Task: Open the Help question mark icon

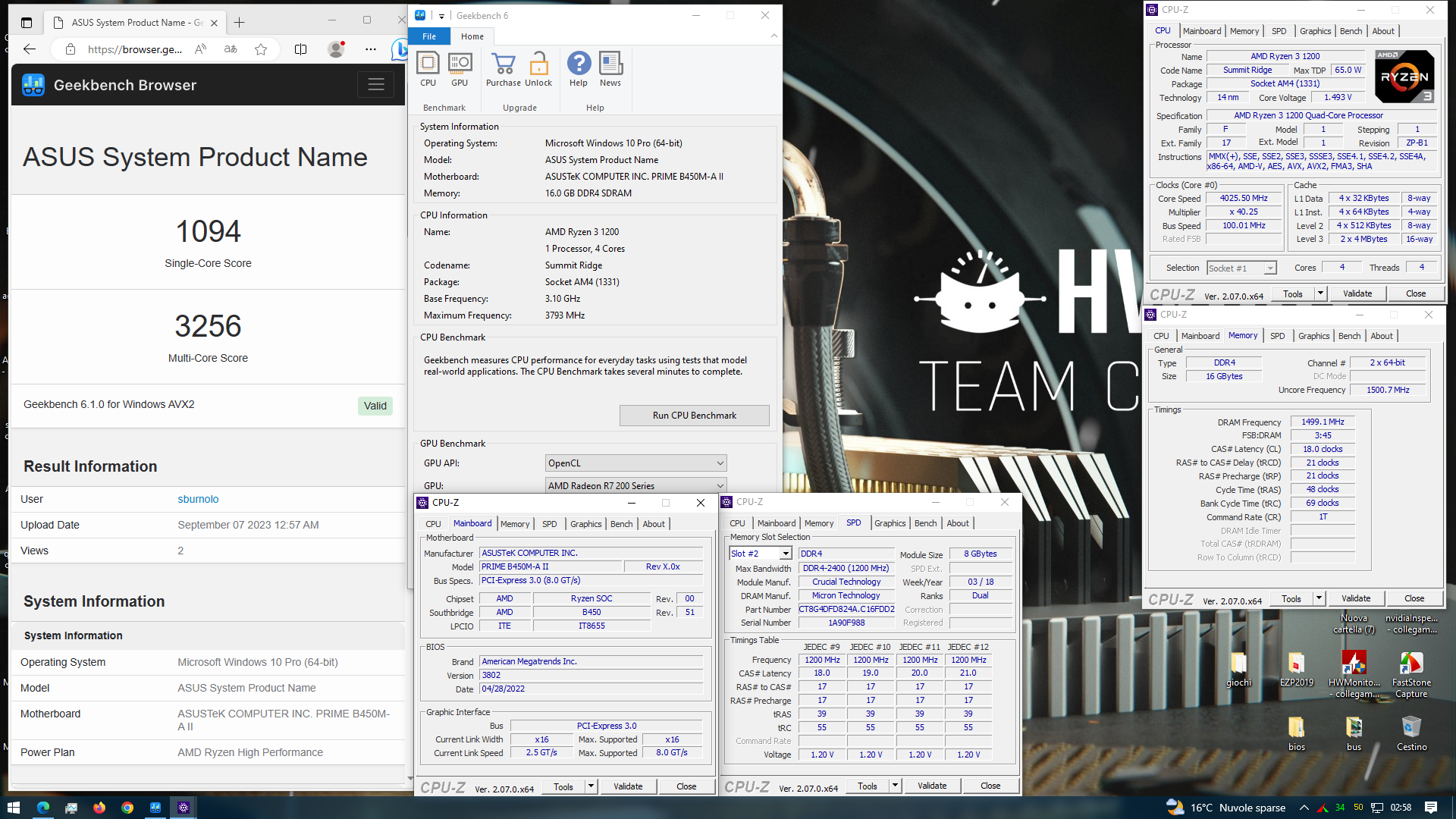Action: pos(579,69)
